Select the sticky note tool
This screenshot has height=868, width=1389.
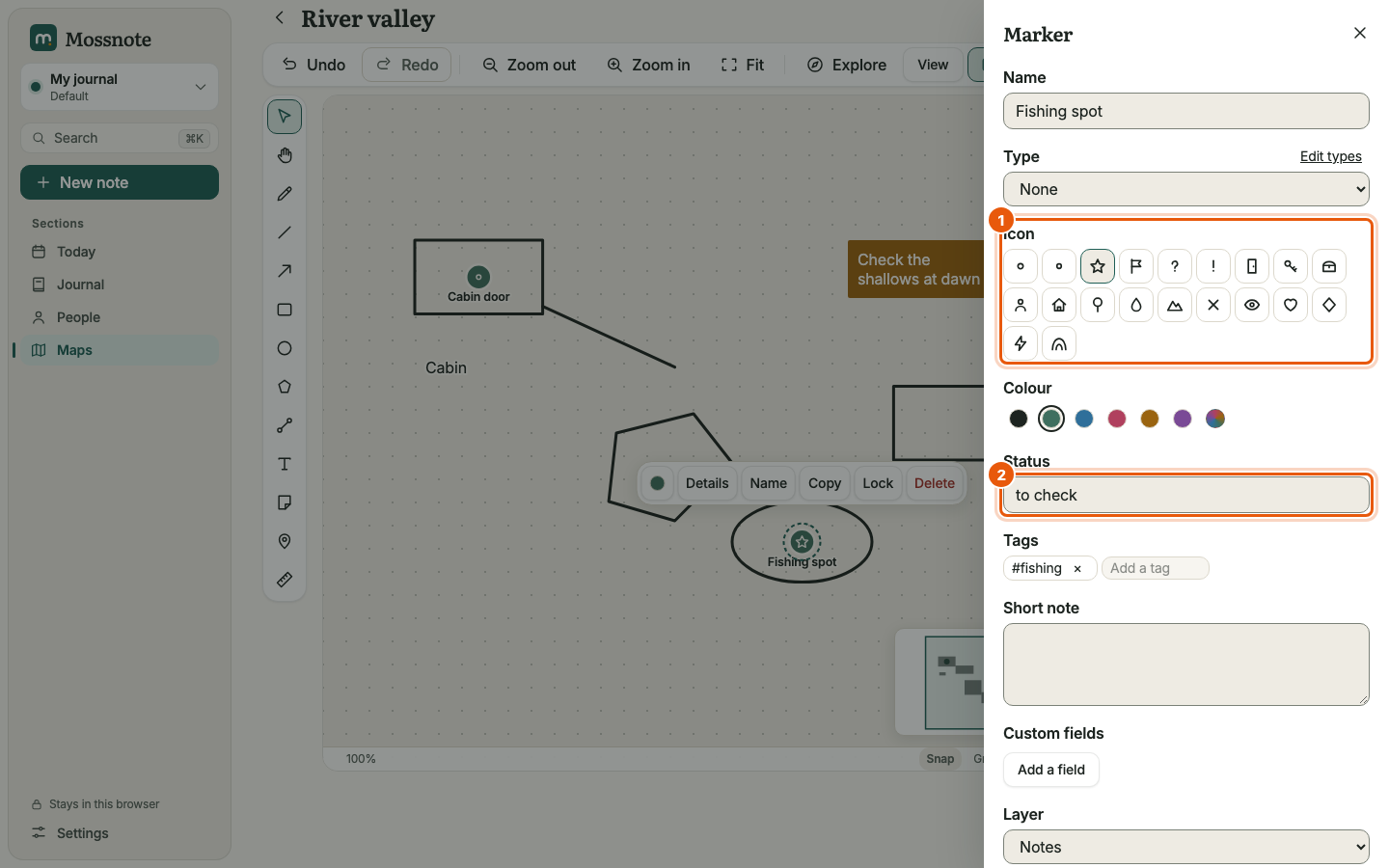point(285,502)
